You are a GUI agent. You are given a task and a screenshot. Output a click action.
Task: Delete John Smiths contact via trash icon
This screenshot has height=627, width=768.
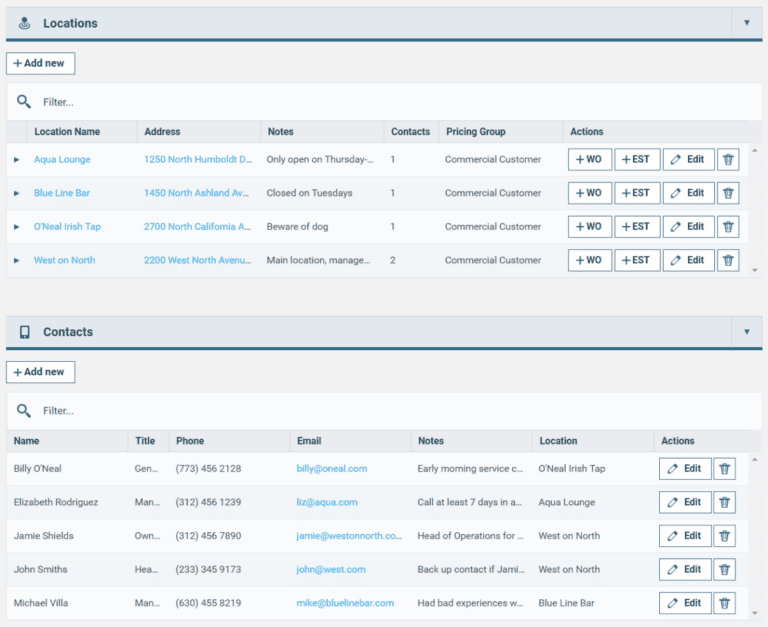click(x=725, y=570)
